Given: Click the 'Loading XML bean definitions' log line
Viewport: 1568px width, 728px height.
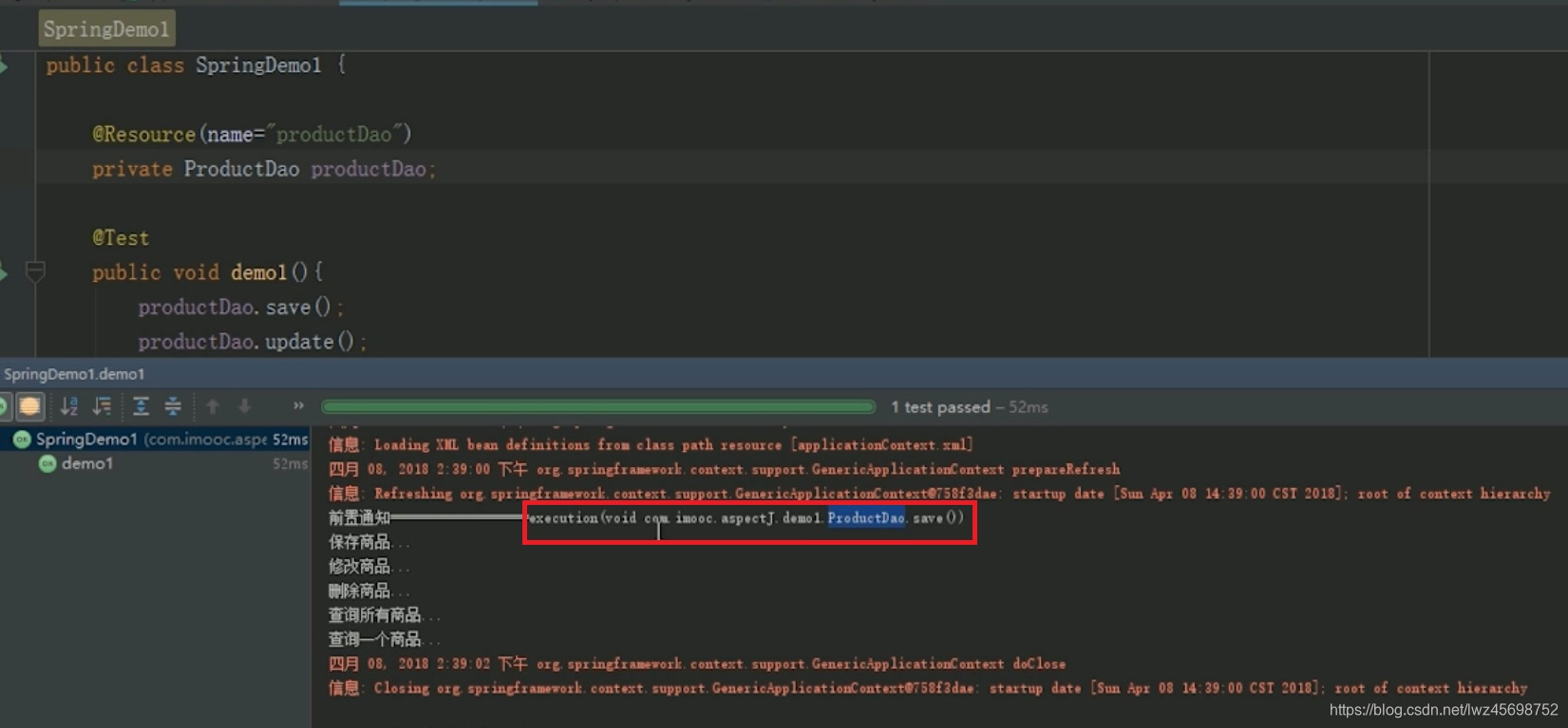Looking at the screenshot, I should [651, 444].
